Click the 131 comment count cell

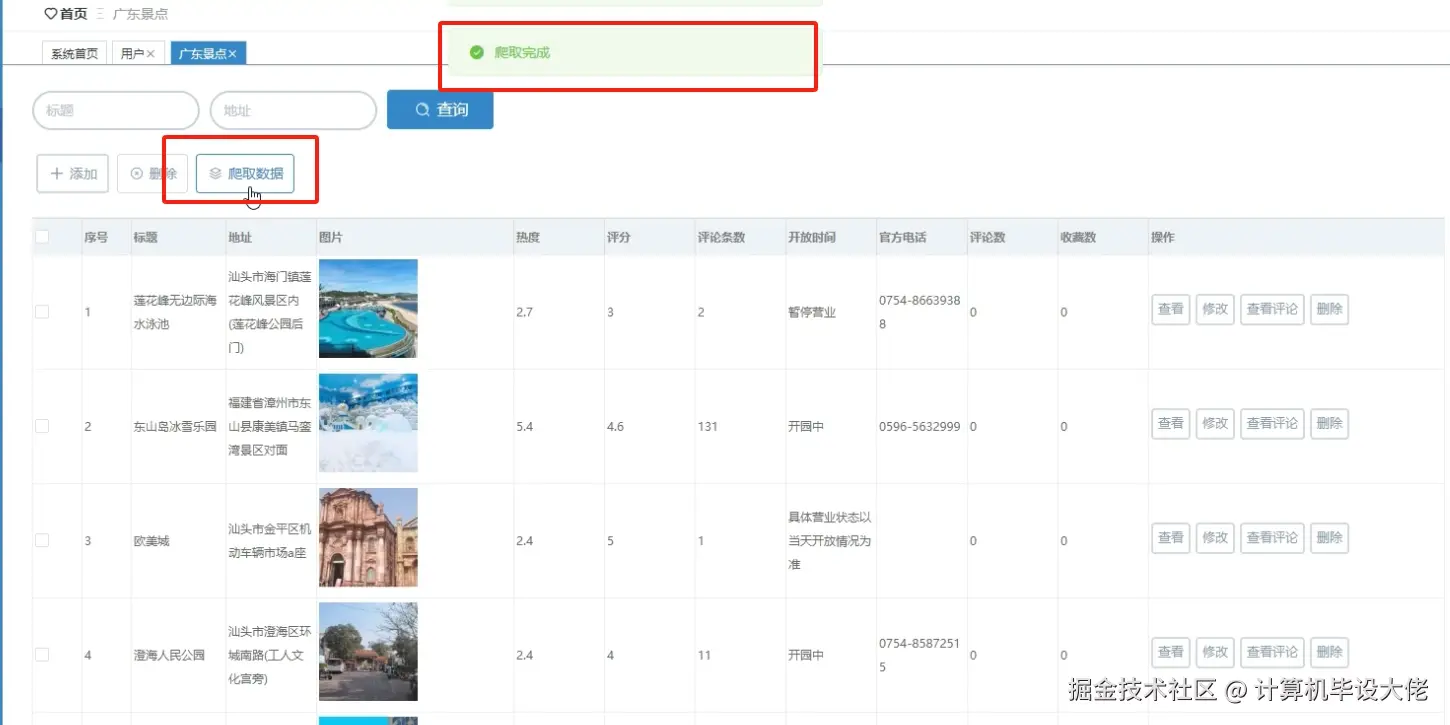(708, 427)
